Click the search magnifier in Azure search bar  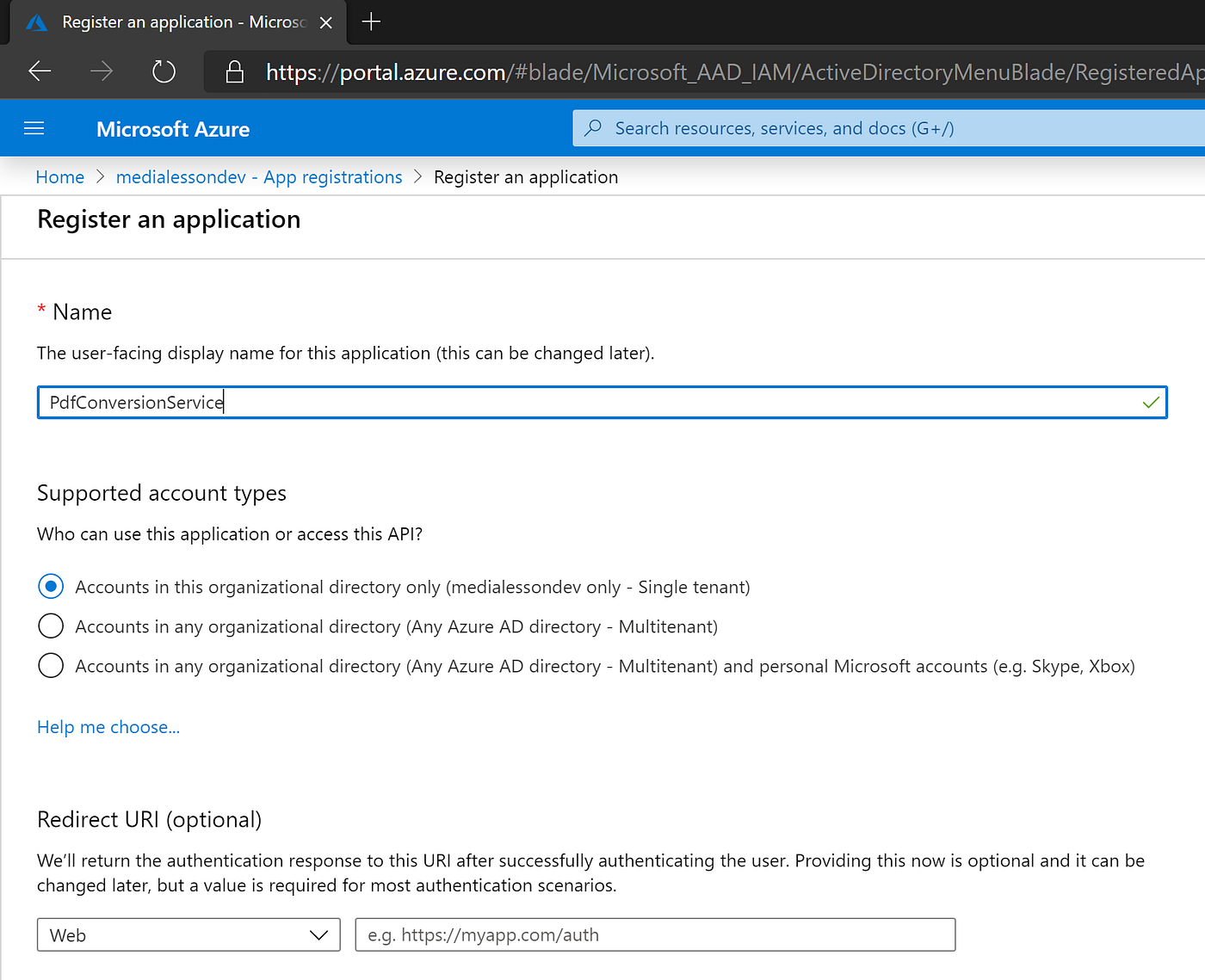tap(593, 127)
